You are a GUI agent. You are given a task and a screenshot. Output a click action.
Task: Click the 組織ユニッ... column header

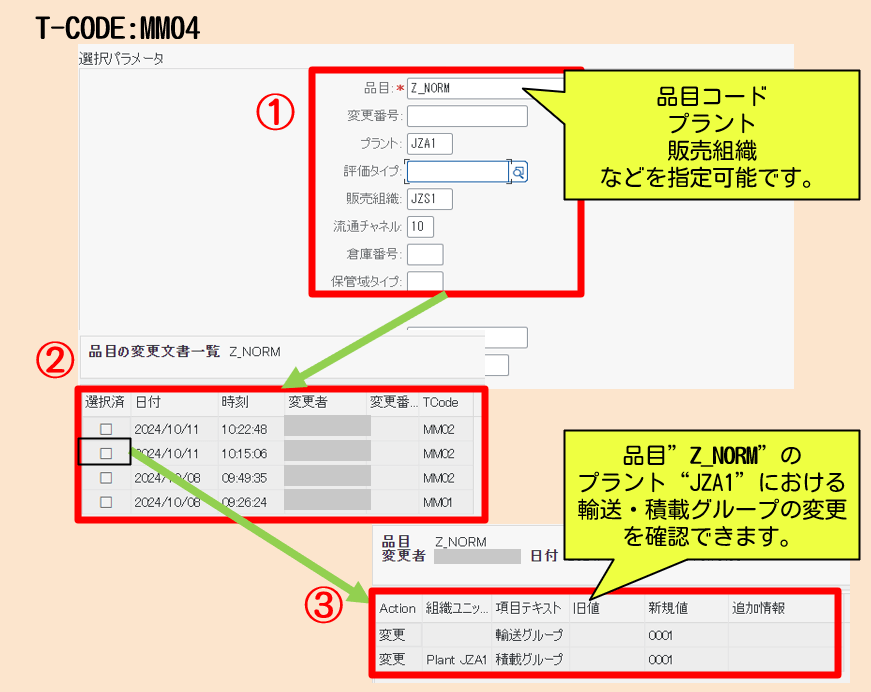457,608
